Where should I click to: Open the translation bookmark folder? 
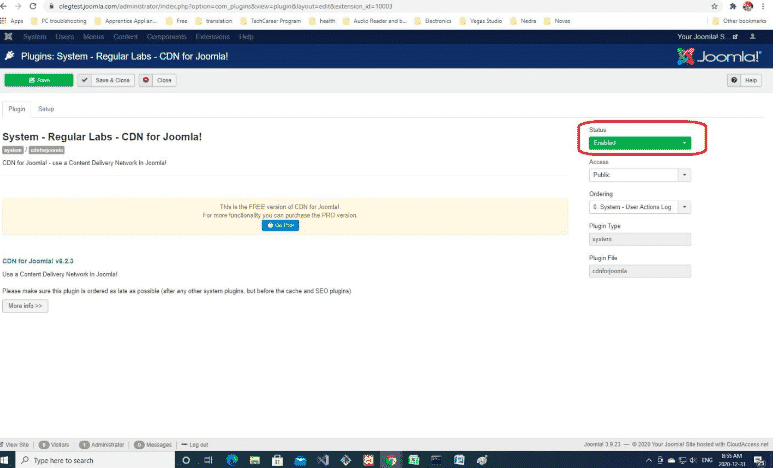pyautogui.click(x=214, y=21)
